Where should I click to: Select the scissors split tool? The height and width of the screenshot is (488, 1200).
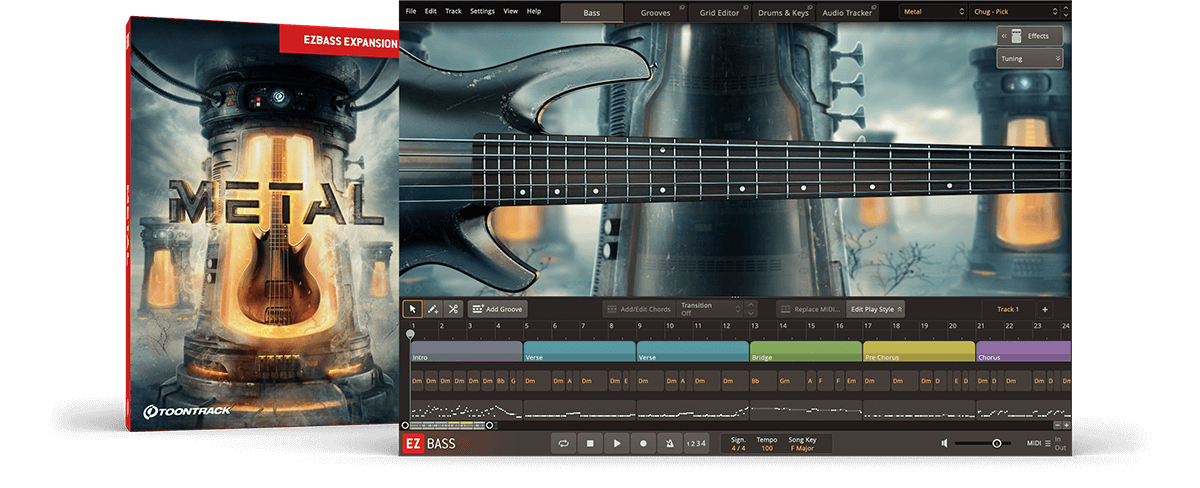(x=452, y=310)
